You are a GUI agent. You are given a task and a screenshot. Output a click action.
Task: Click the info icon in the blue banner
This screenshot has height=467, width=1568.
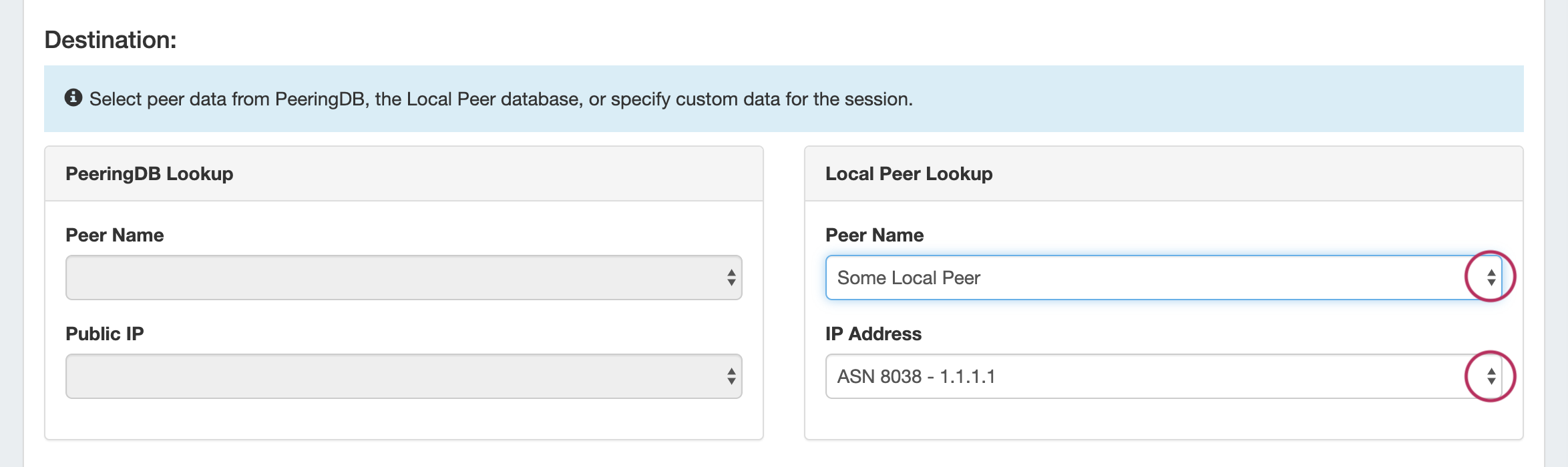pyautogui.click(x=73, y=98)
